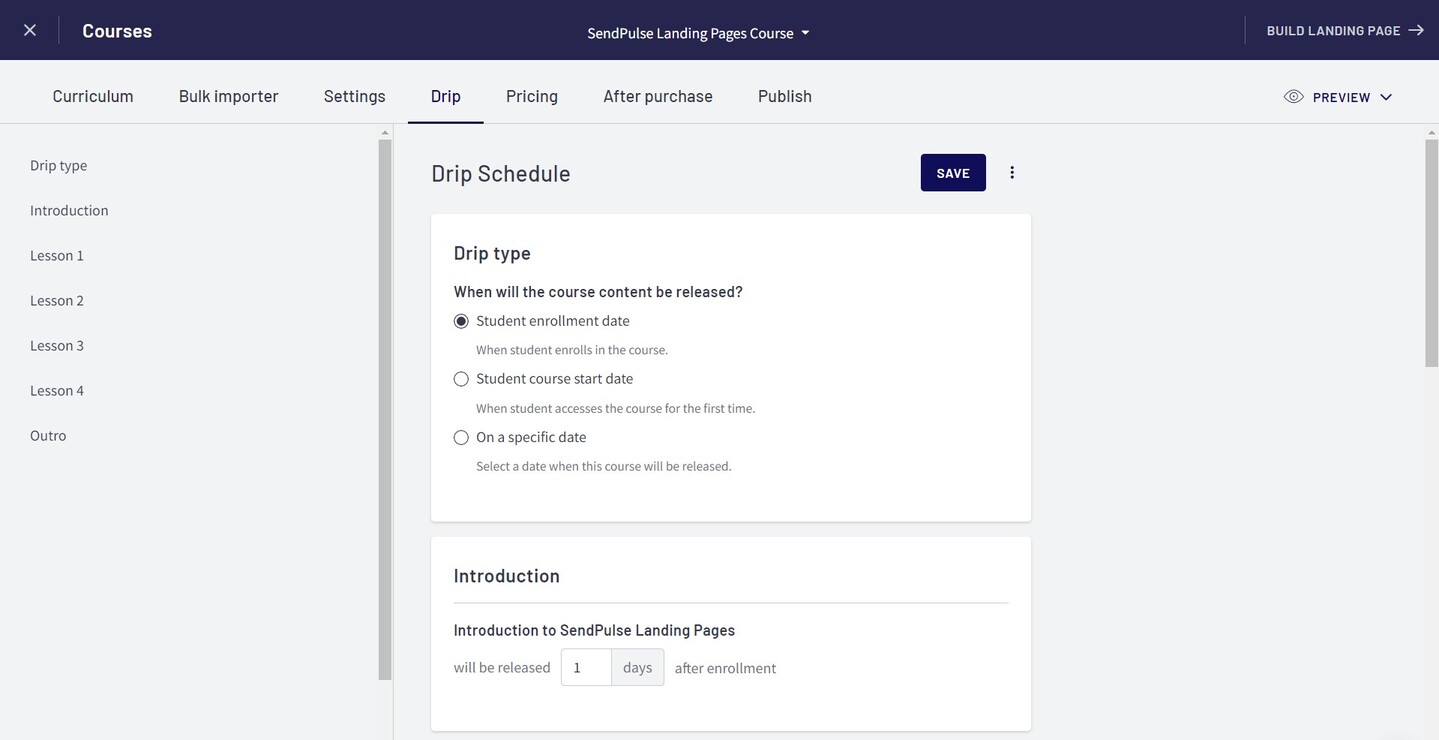
Task: Jump to Outro in the sidebar
Action: [48, 435]
